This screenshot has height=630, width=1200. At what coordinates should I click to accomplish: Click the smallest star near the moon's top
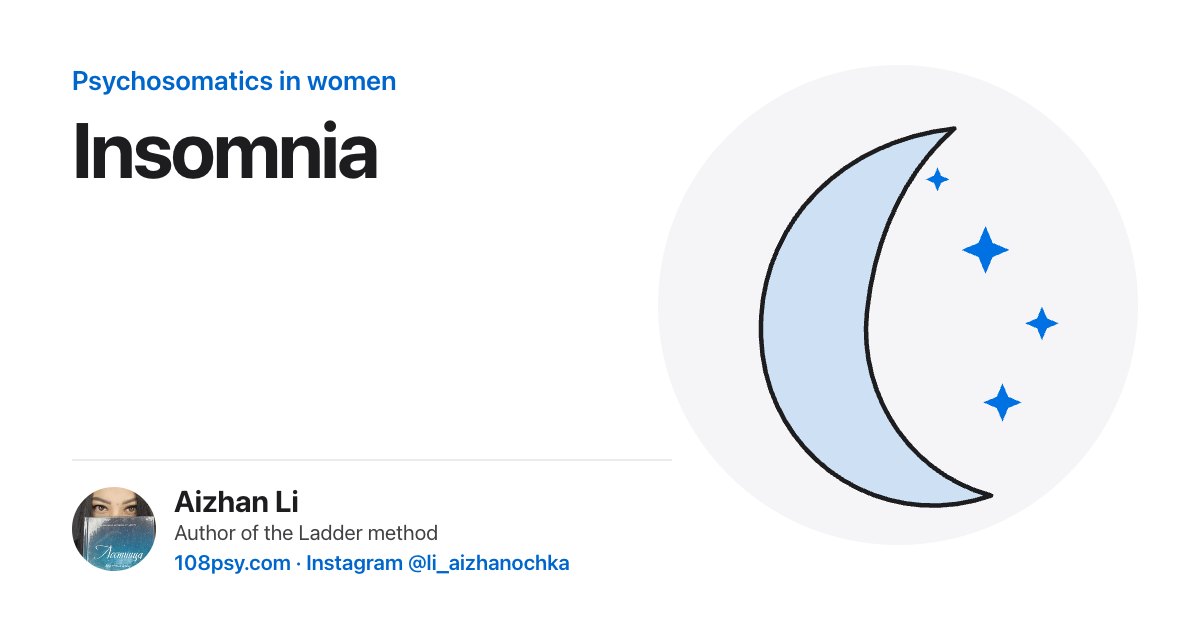tap(937, 179)
